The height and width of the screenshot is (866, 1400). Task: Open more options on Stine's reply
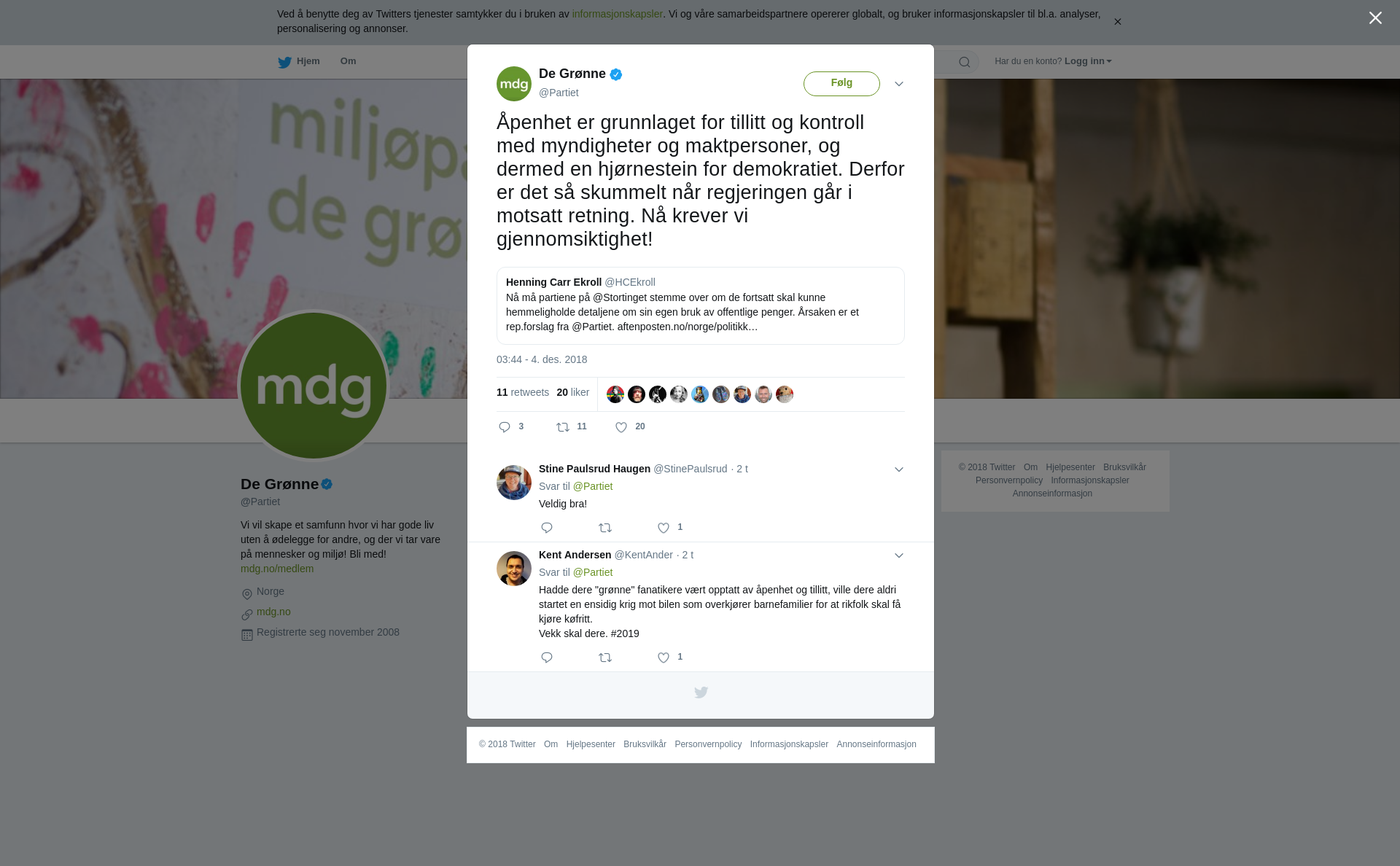[899, 469]
